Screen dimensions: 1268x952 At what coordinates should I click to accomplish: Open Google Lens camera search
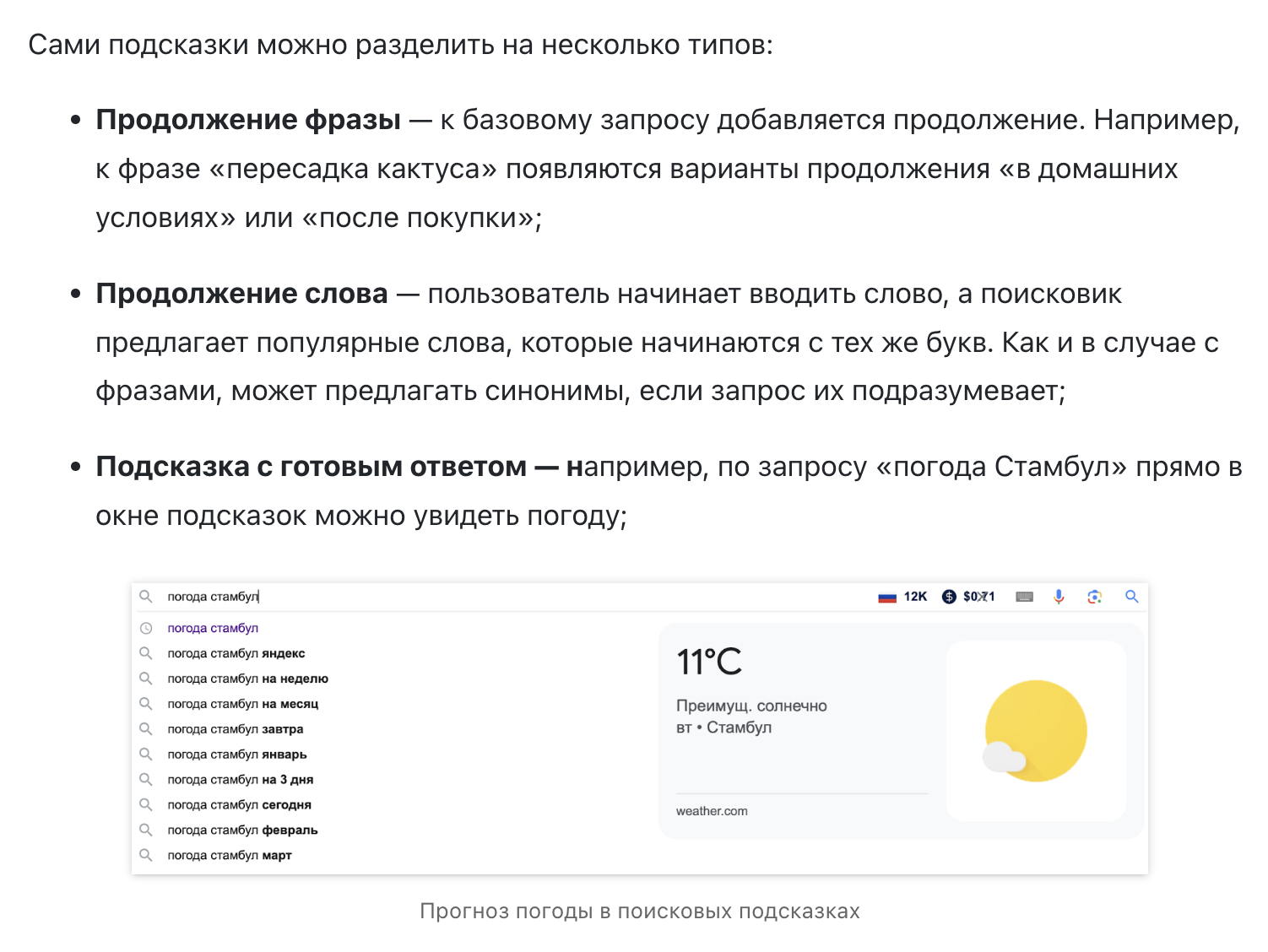point(1095,597)
